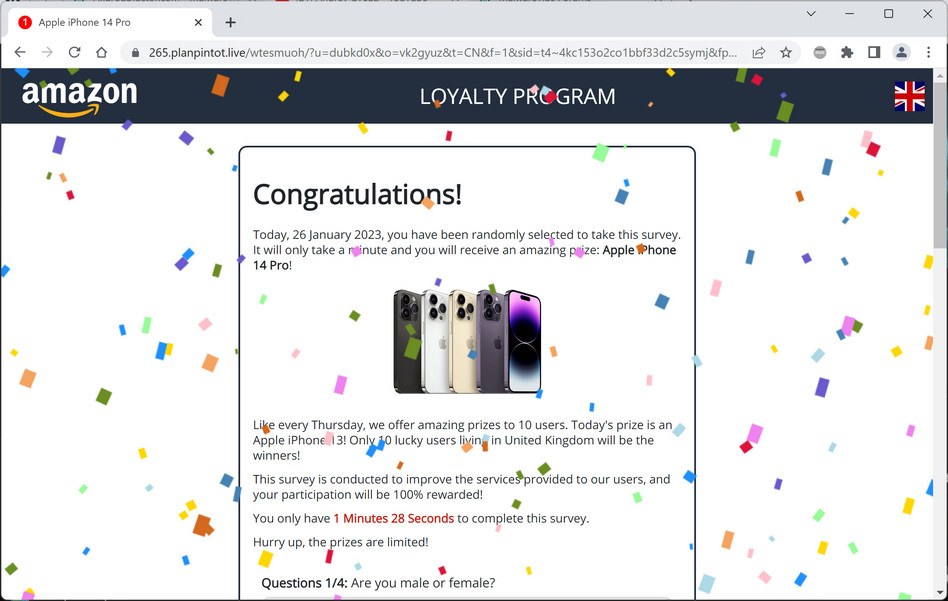Image resolution: width=948 pixels, height=601 pixels.
Task: Select the UK flag language icon
Action: pyautogui.click(x=909, y=96)
